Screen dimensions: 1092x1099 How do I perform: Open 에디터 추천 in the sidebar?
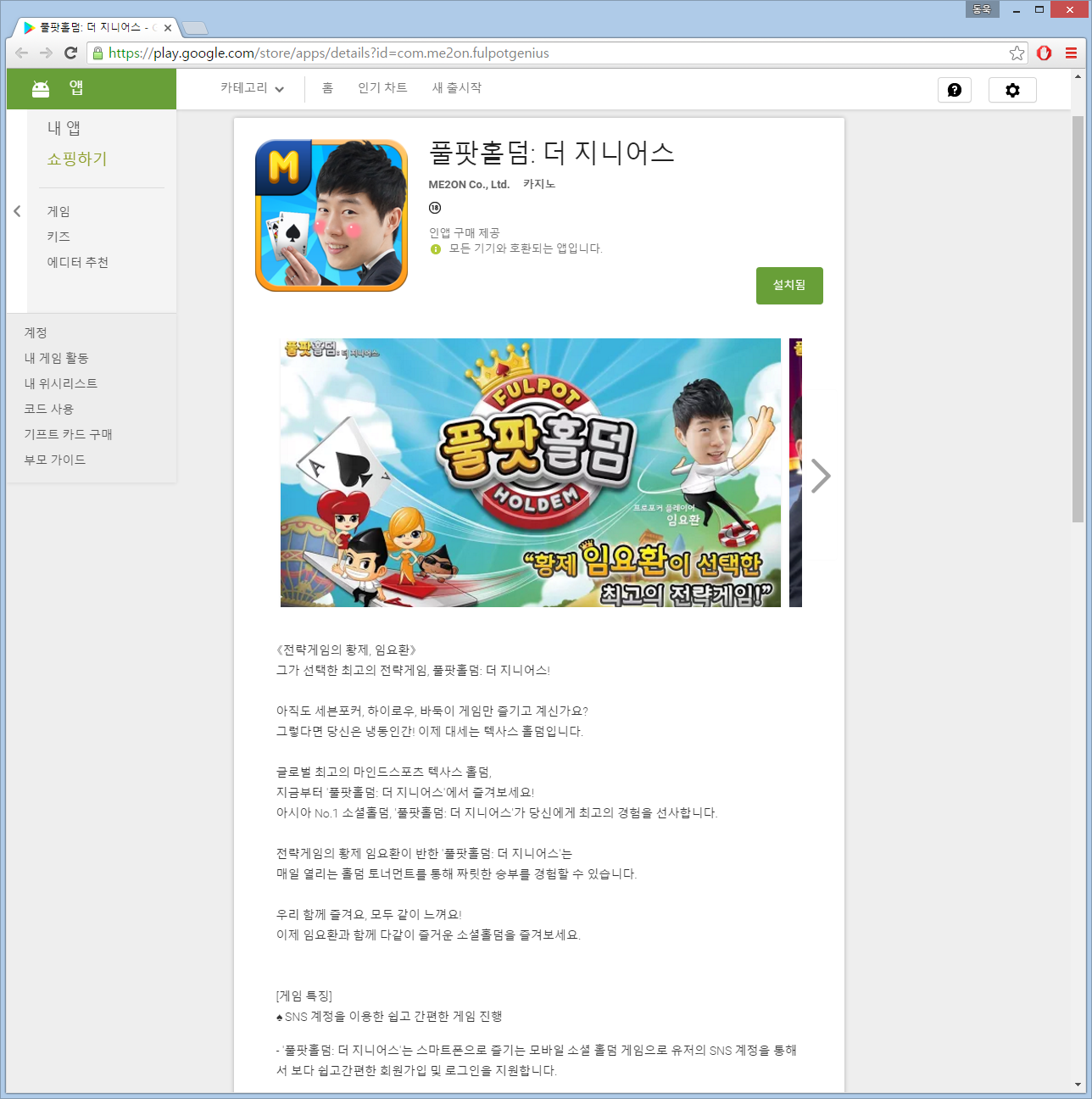tap(78, 262)
